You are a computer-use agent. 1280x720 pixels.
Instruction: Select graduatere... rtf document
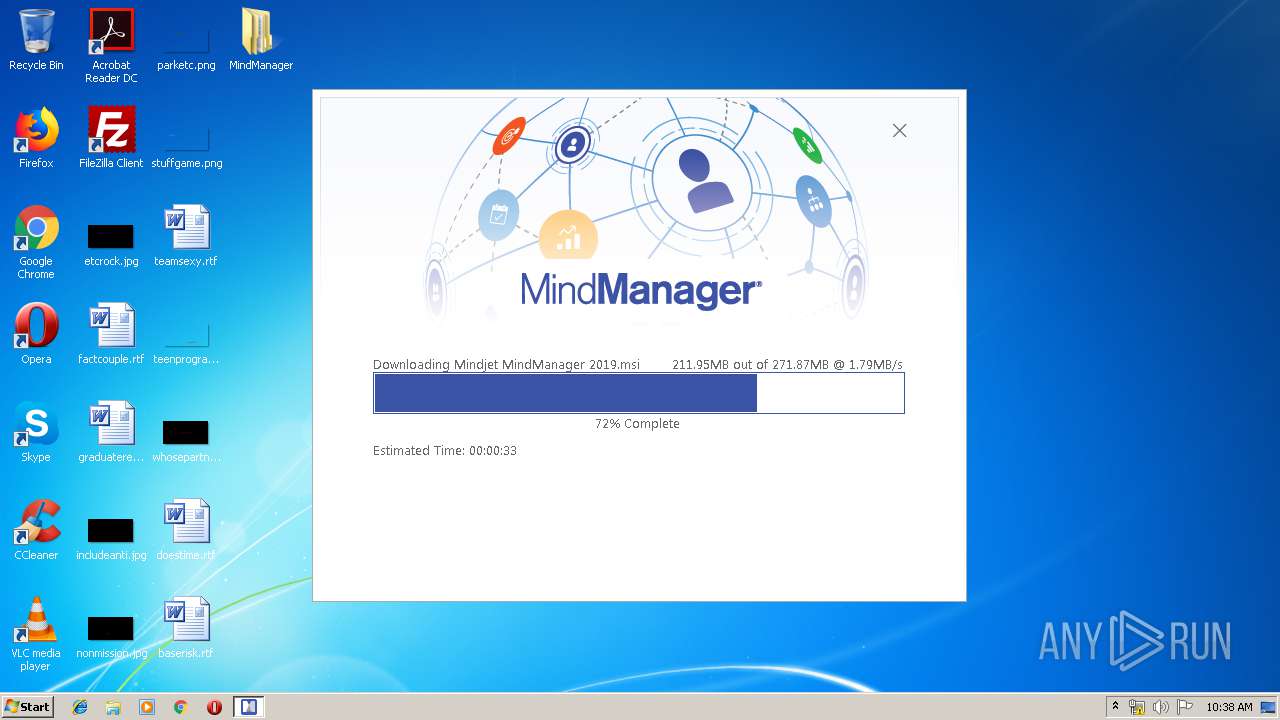point(111,432)
